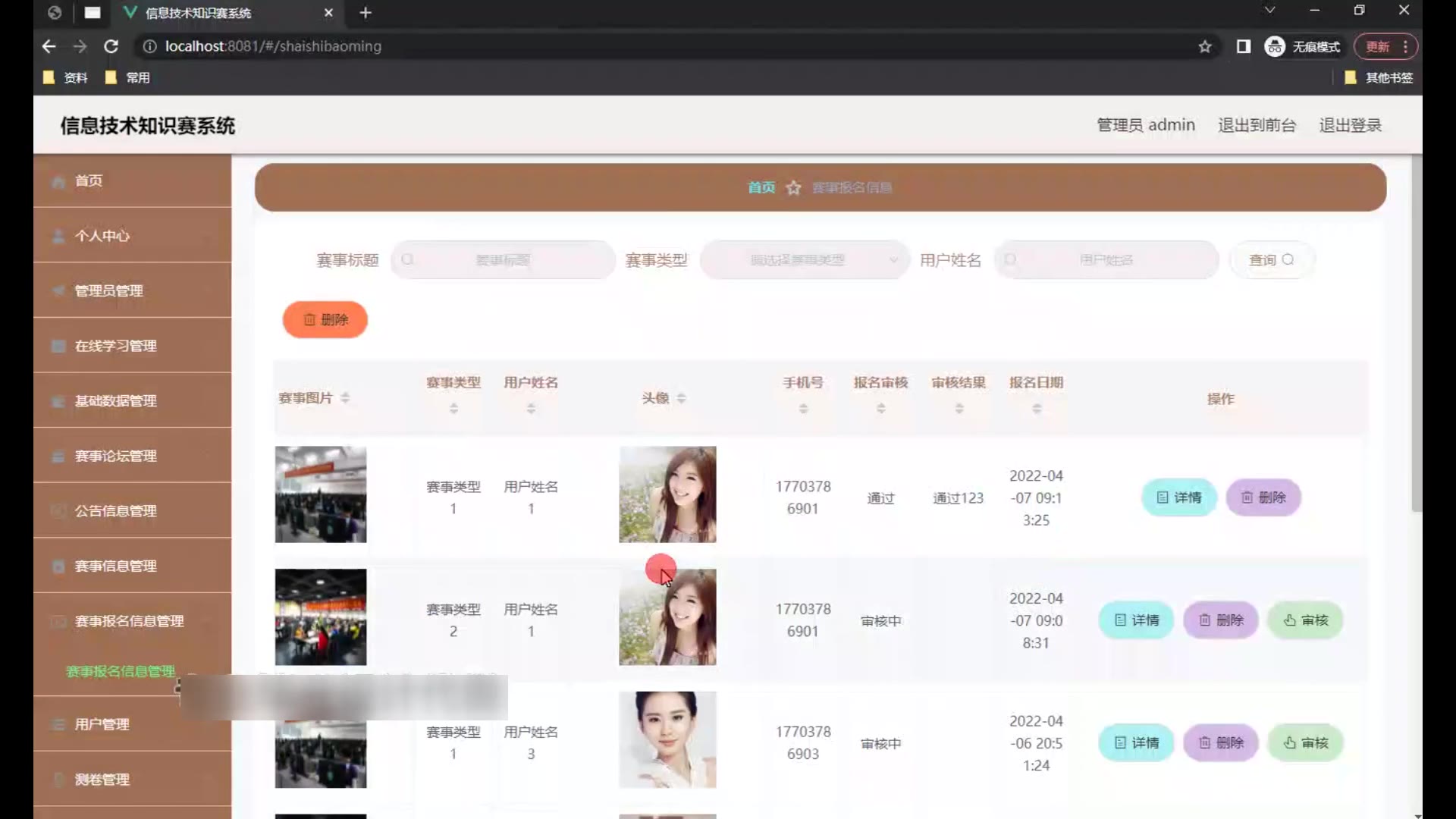Sort by 报名日期 column arrows
The width and height of the screenshot is (1456, 819).
coord(1037,409)
